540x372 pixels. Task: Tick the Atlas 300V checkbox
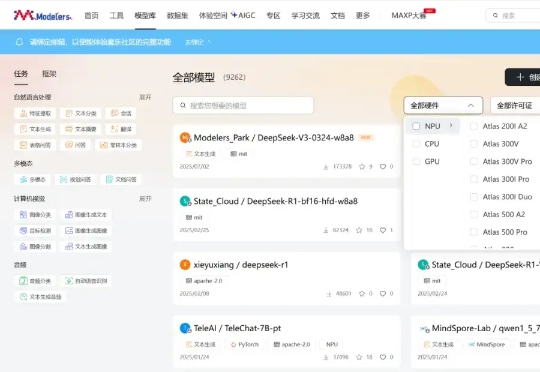point(474,144)
